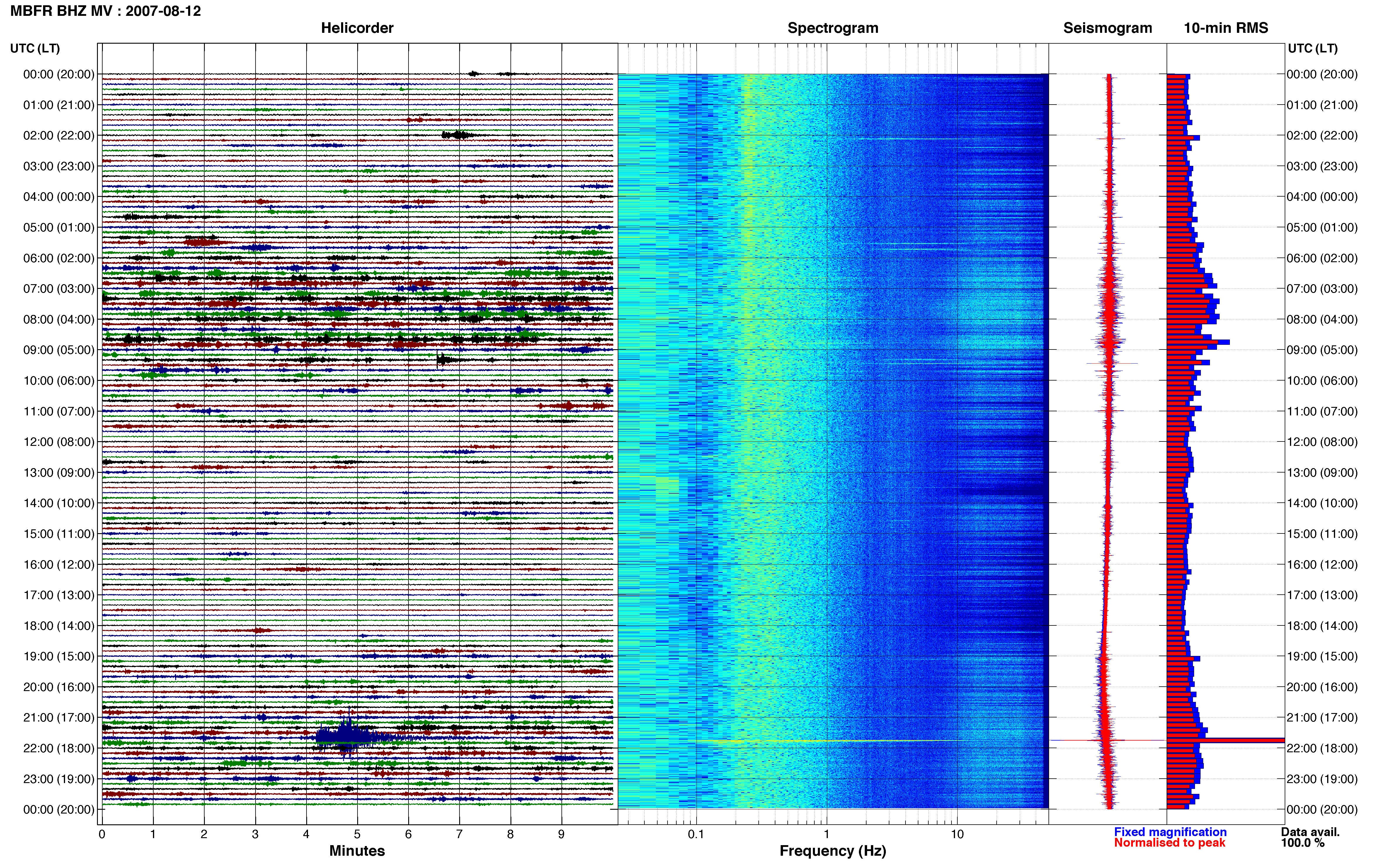Click the seismogram spike near 09:25
The width and height of the screenshot is (1389, 868).
pyautogui.click(x=1112, y=363)
